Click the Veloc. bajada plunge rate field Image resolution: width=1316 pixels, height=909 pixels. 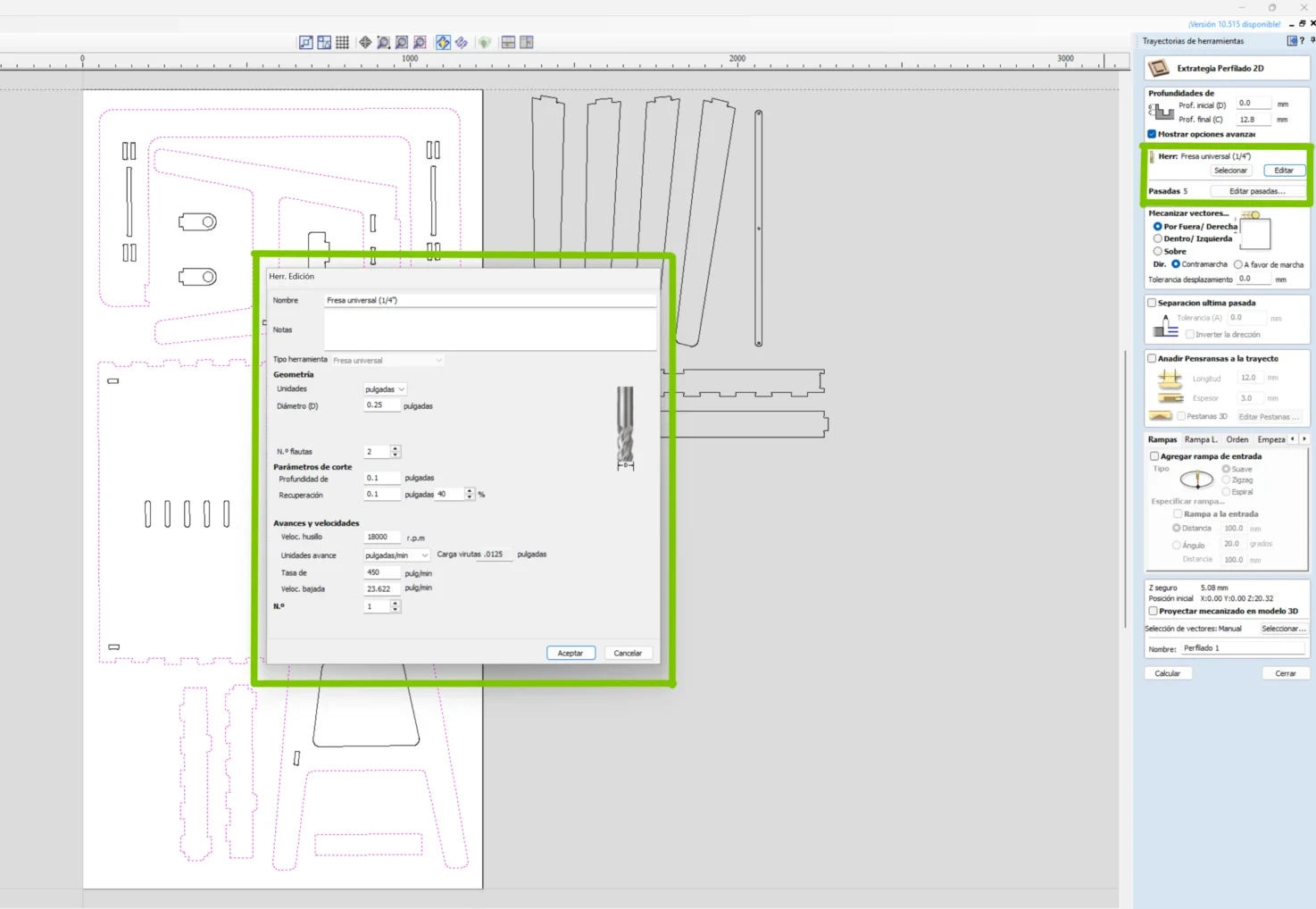[382, 588]
